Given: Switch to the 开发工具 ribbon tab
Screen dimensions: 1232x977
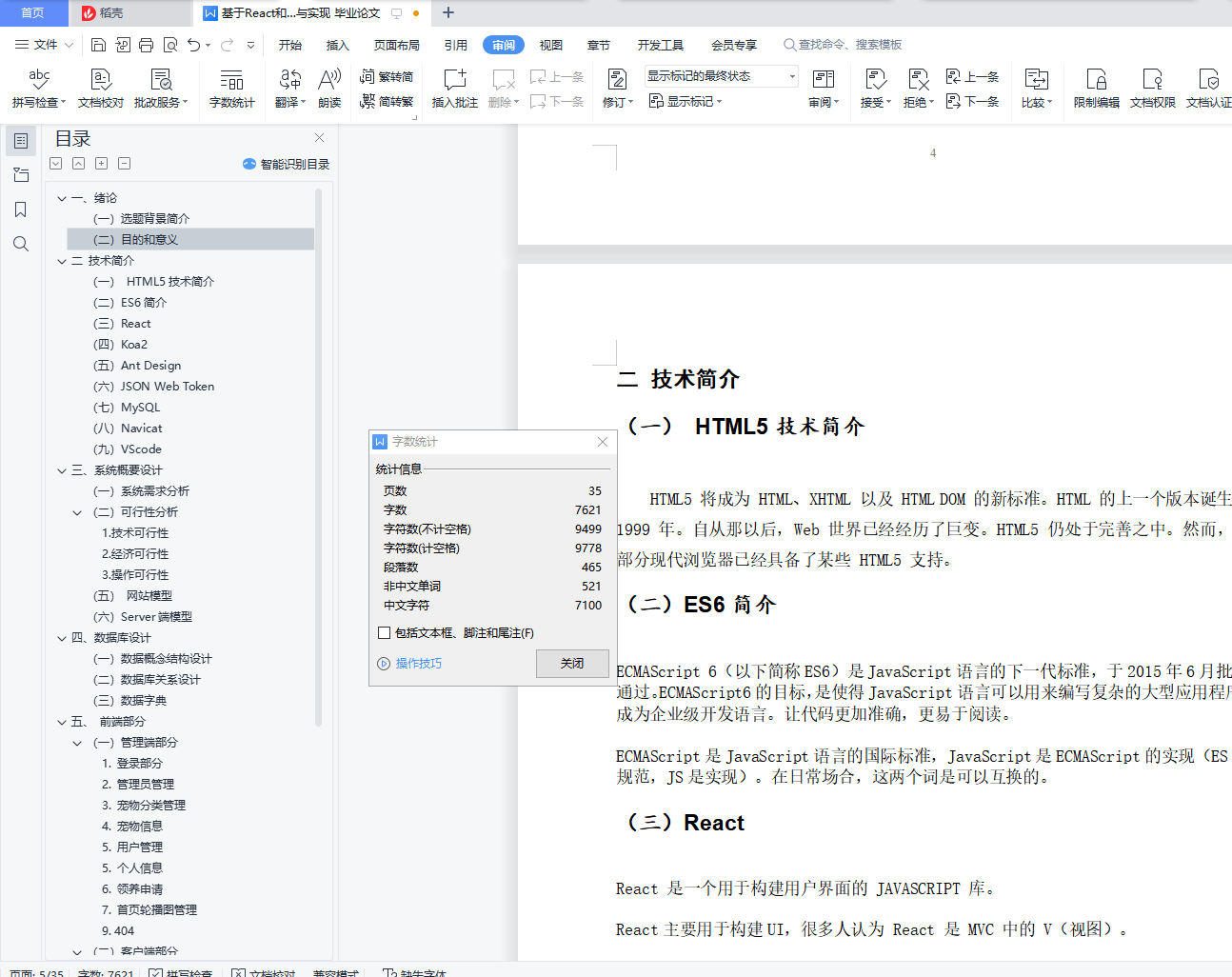Looking at the screenshot, I should click(x=661, y=45).
